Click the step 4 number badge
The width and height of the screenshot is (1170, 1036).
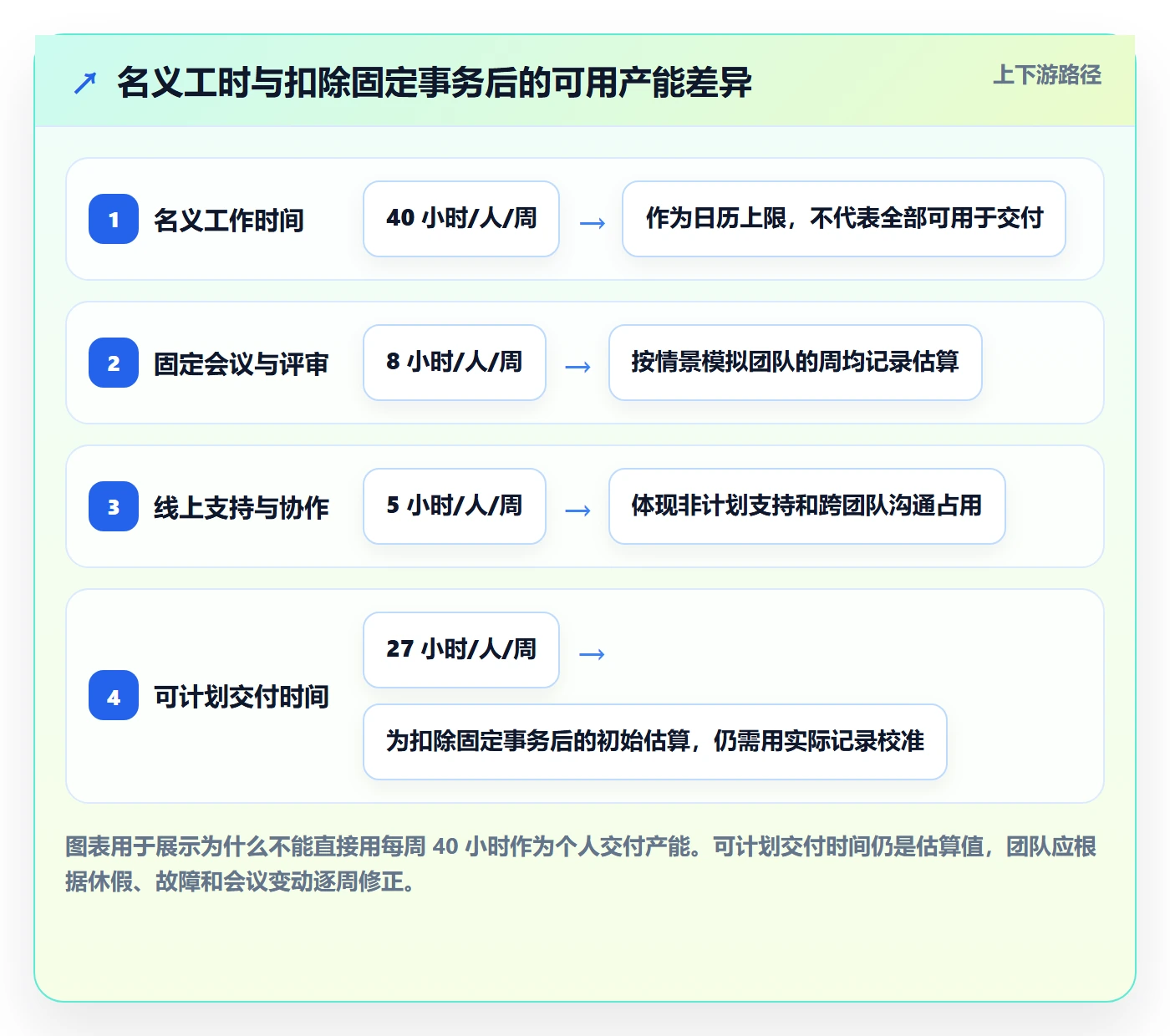click(114, 695)
